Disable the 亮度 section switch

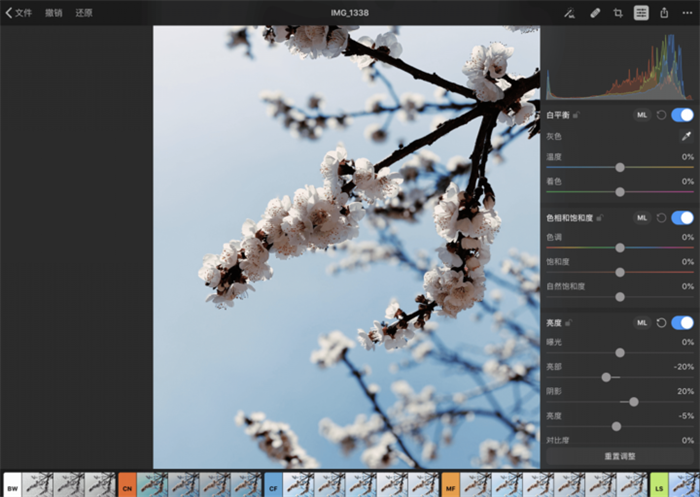[682, 323]
